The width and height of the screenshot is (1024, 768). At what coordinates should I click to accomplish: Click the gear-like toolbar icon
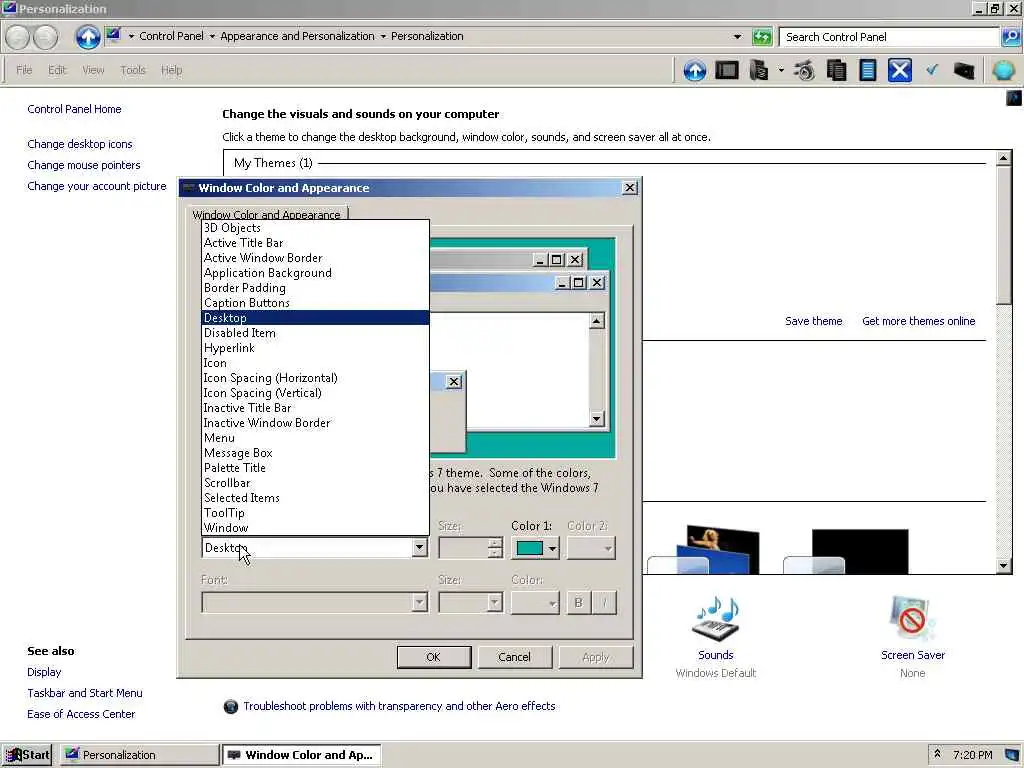pos(804,70)
